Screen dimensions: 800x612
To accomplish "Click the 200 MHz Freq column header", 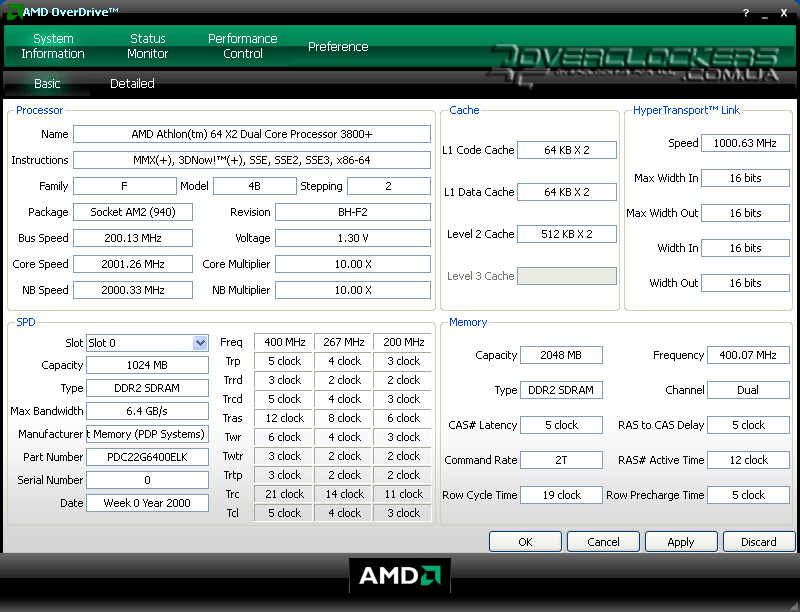I will (x=404, y=342).
